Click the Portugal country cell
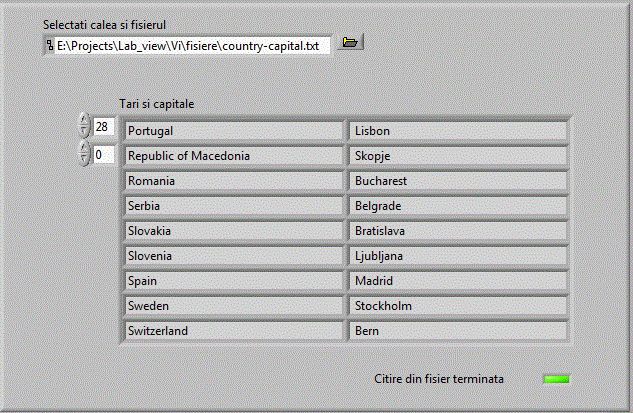This screenshot has height=413, width=633. pos(234,131)
